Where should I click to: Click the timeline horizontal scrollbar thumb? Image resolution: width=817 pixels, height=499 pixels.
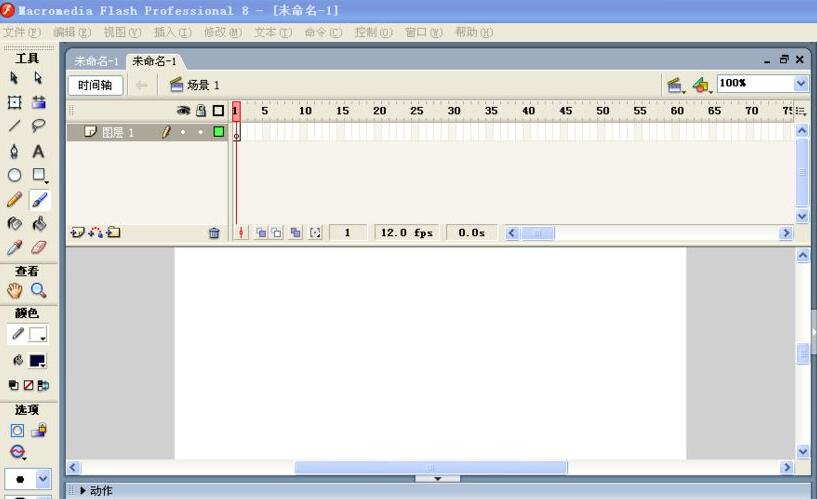537,233
